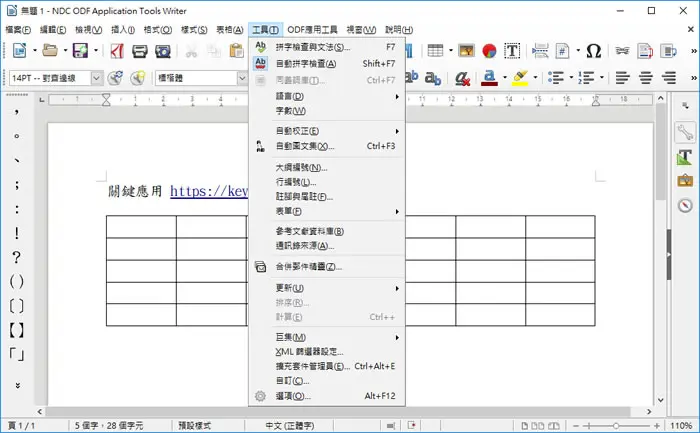
Task: Open font color dropdown arrow
Action: point(505,78)
